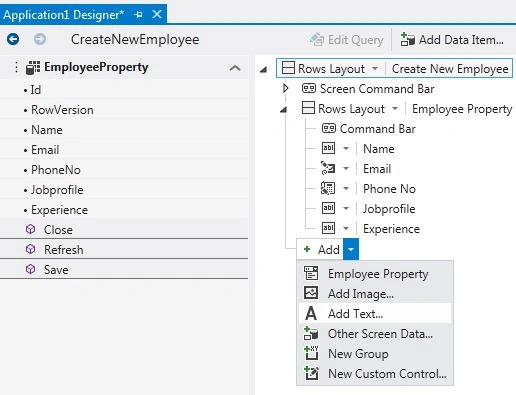Select the Email property in left panel
The image size is (516, 395).
[x=45, y=150]
